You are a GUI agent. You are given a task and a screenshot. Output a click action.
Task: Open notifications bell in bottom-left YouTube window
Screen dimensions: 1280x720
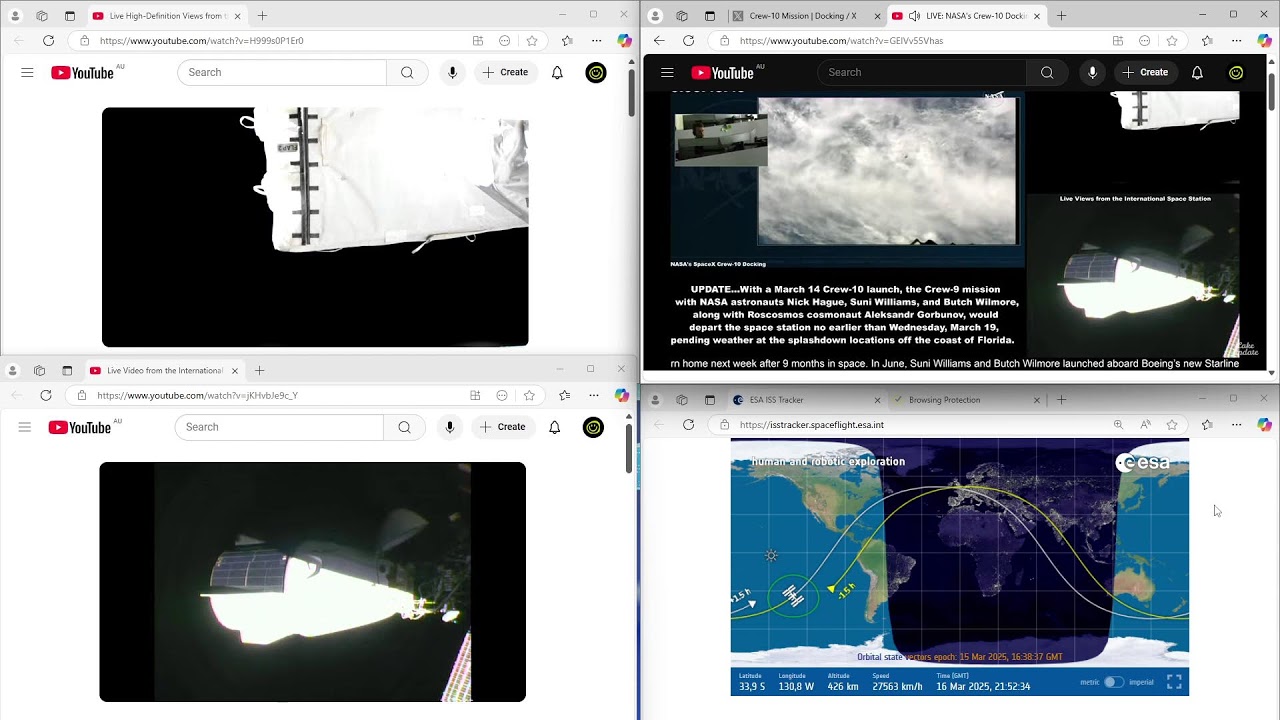pyautogui.click(x=554, y=427)
